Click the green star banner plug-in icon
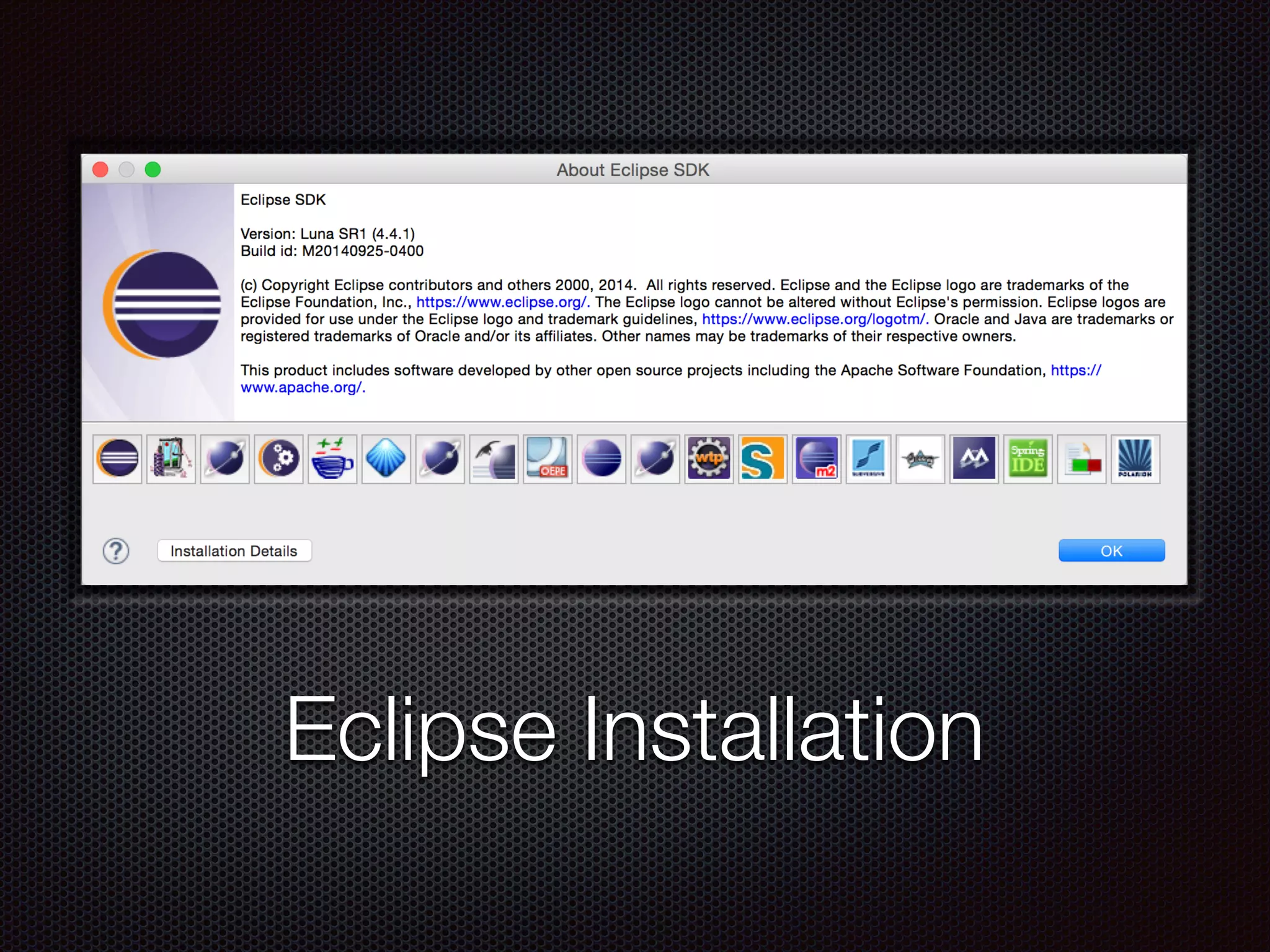This screenshot has width=1270, height=952. (921, 459)
